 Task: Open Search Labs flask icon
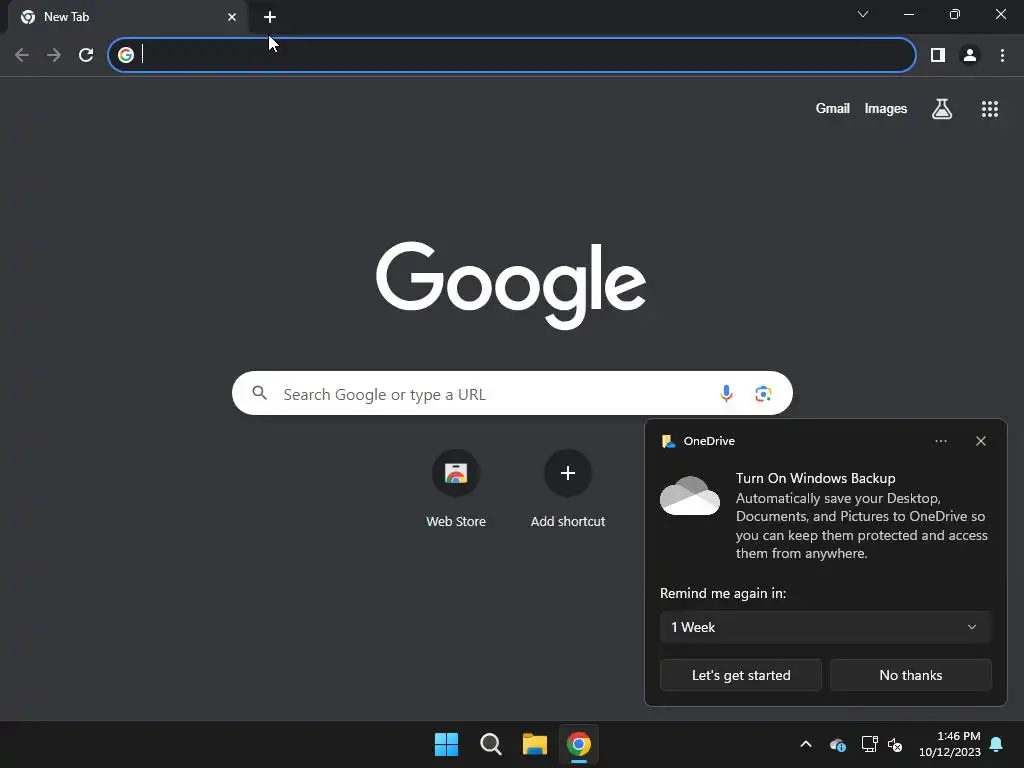pyautogui.click(x=942, y=108)
